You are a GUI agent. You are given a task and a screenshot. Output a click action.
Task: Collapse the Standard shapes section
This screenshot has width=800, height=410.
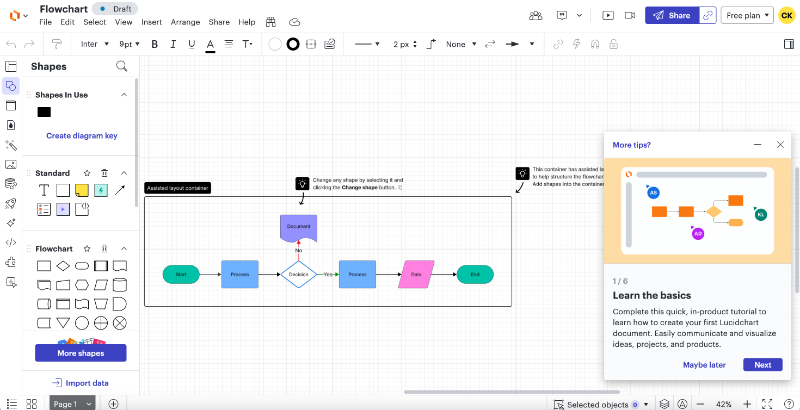(x=123, y=173)
